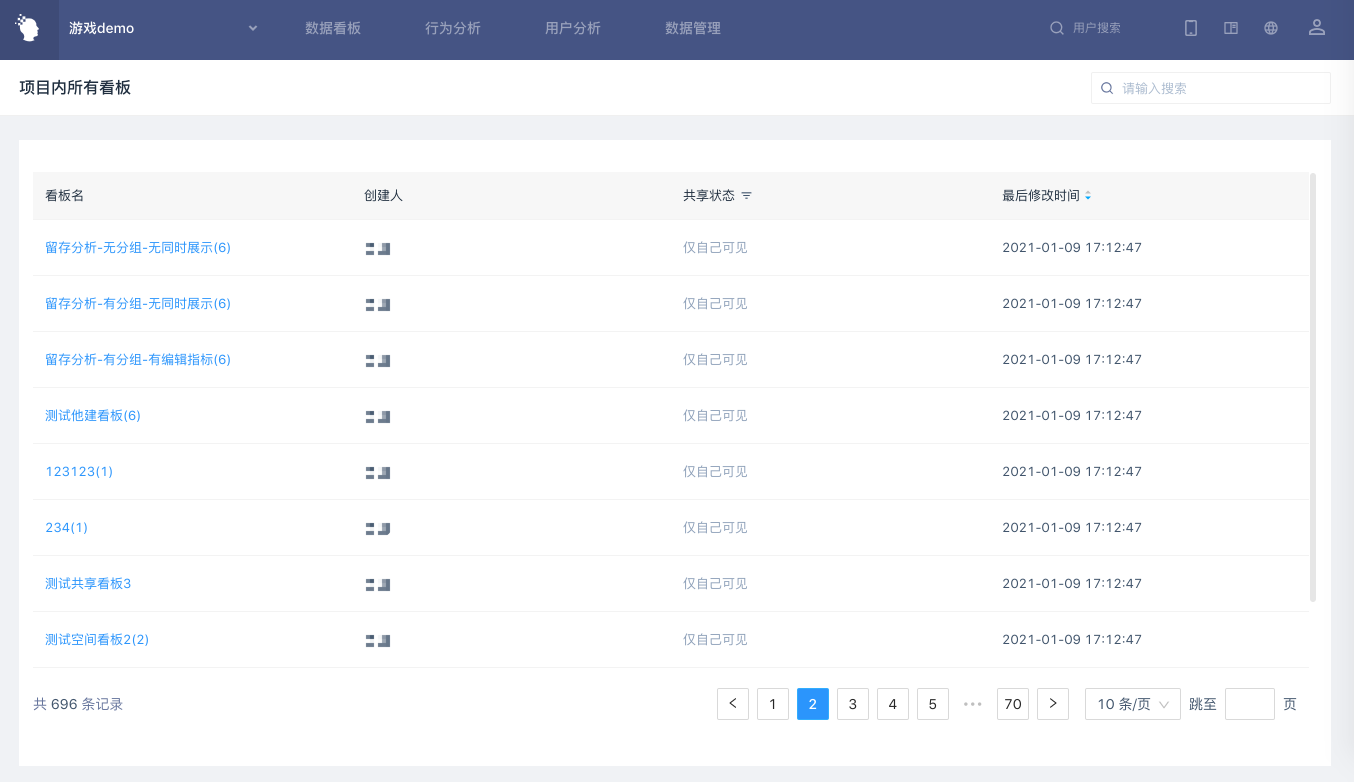Click the filter icon beside 共享状态
1354x782 pixels.
pyautogui.click(x=746, y=196)
